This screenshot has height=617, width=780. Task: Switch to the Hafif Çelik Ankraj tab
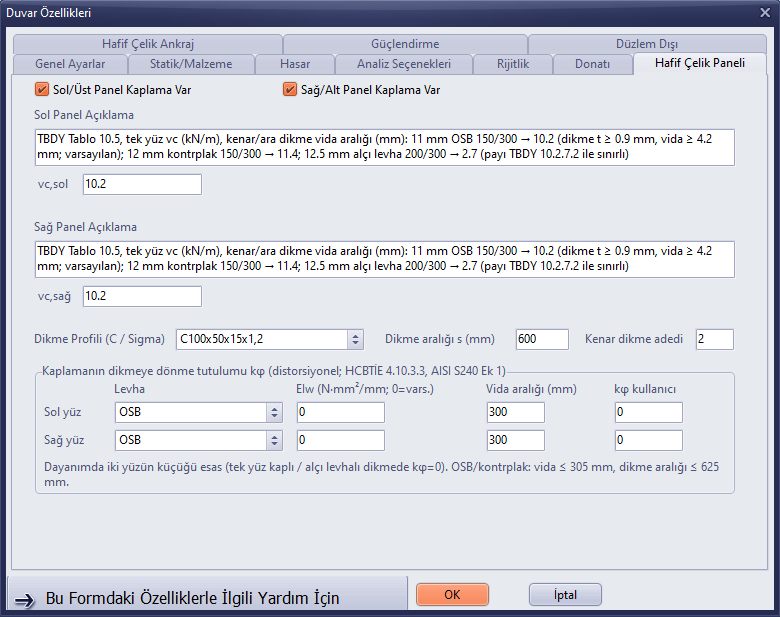[x=148, y=44]
